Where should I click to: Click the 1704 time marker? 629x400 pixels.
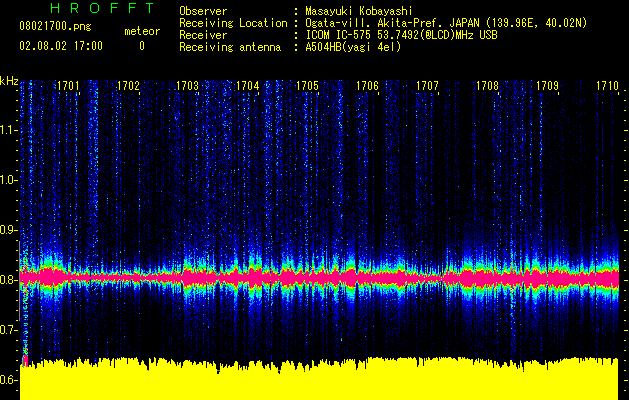(x=248, y=86)
